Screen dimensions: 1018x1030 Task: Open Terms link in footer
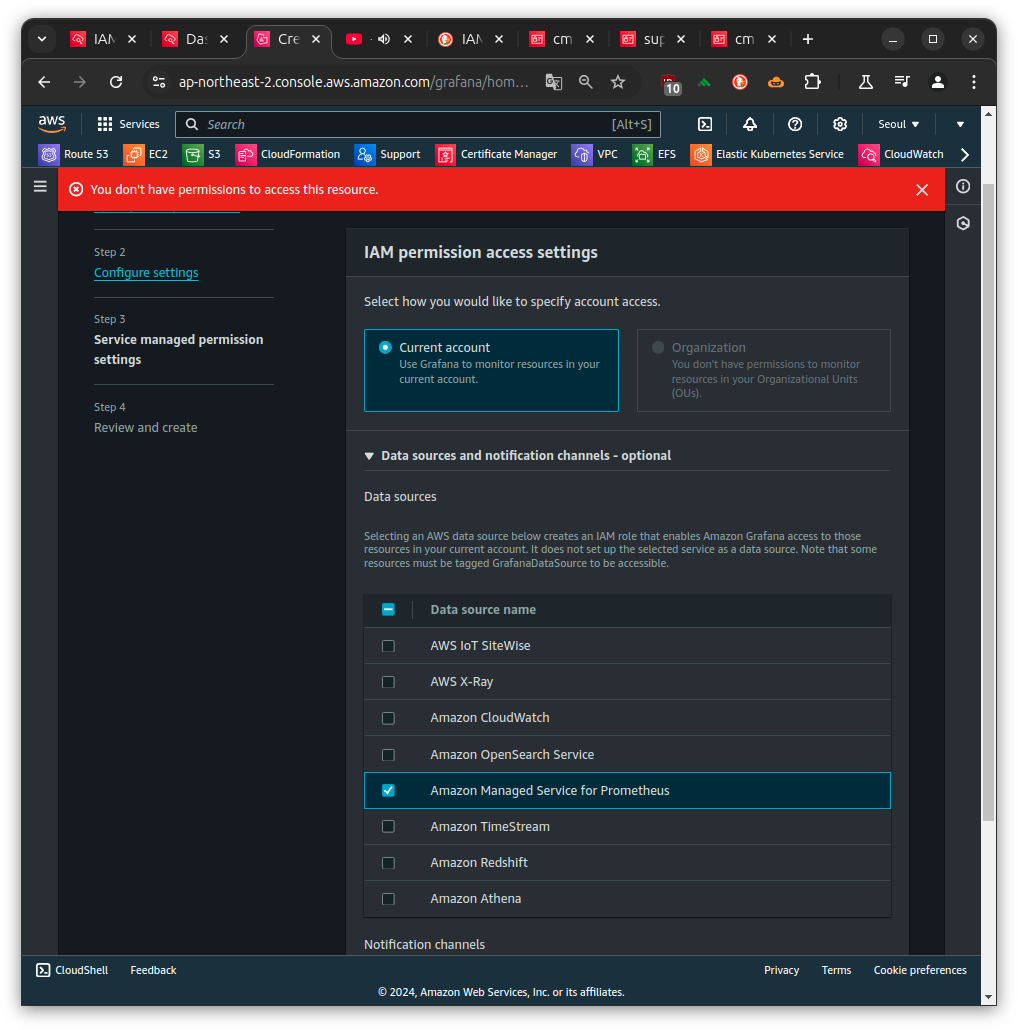point(836,970)
